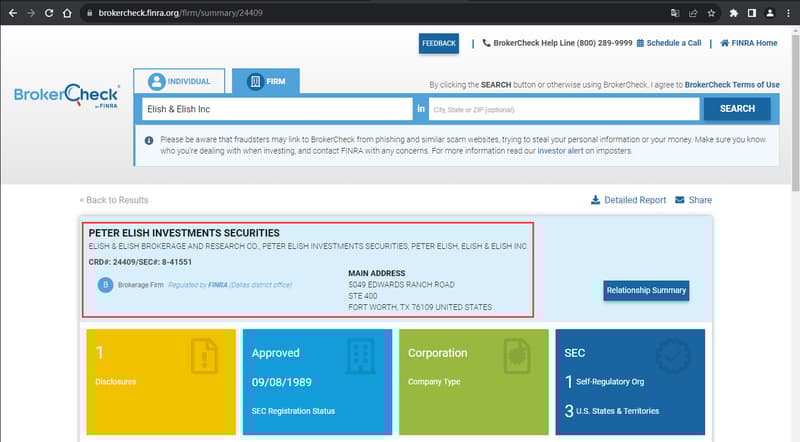Open the Relationship Summary button
This screenshot has width=800, height=442.
(646, 291)
